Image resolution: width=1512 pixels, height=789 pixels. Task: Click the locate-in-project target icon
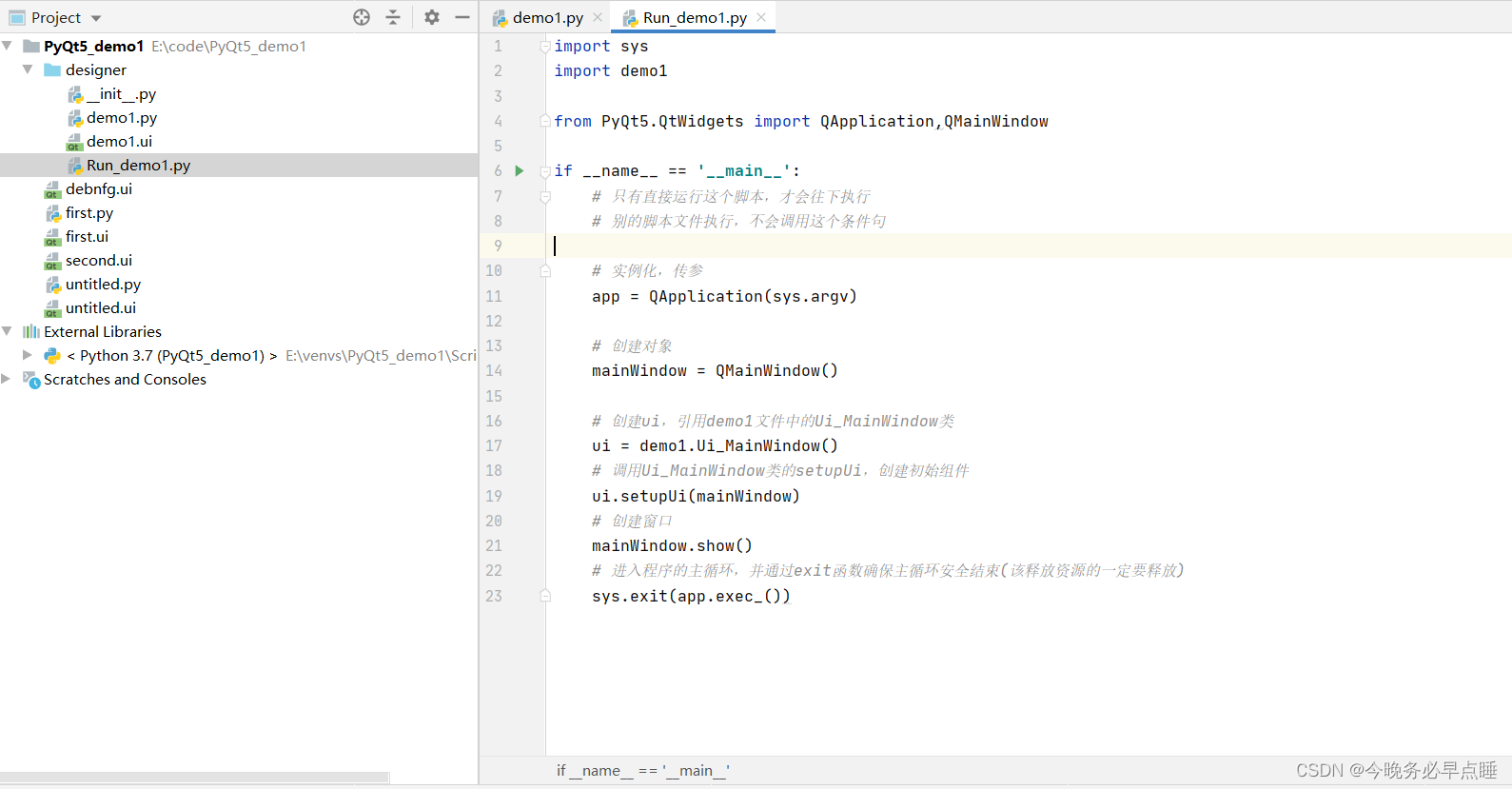click(x=362, y=17)
